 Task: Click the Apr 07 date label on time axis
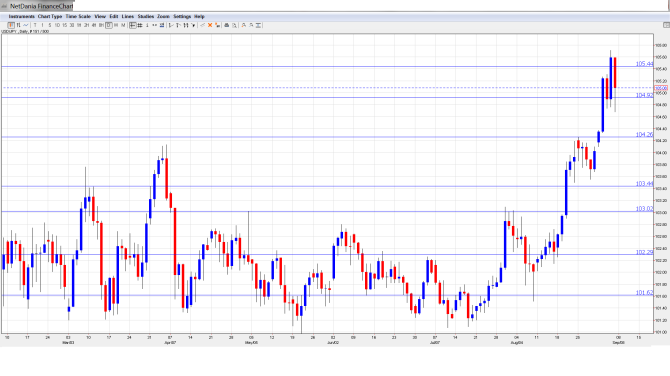170,342
